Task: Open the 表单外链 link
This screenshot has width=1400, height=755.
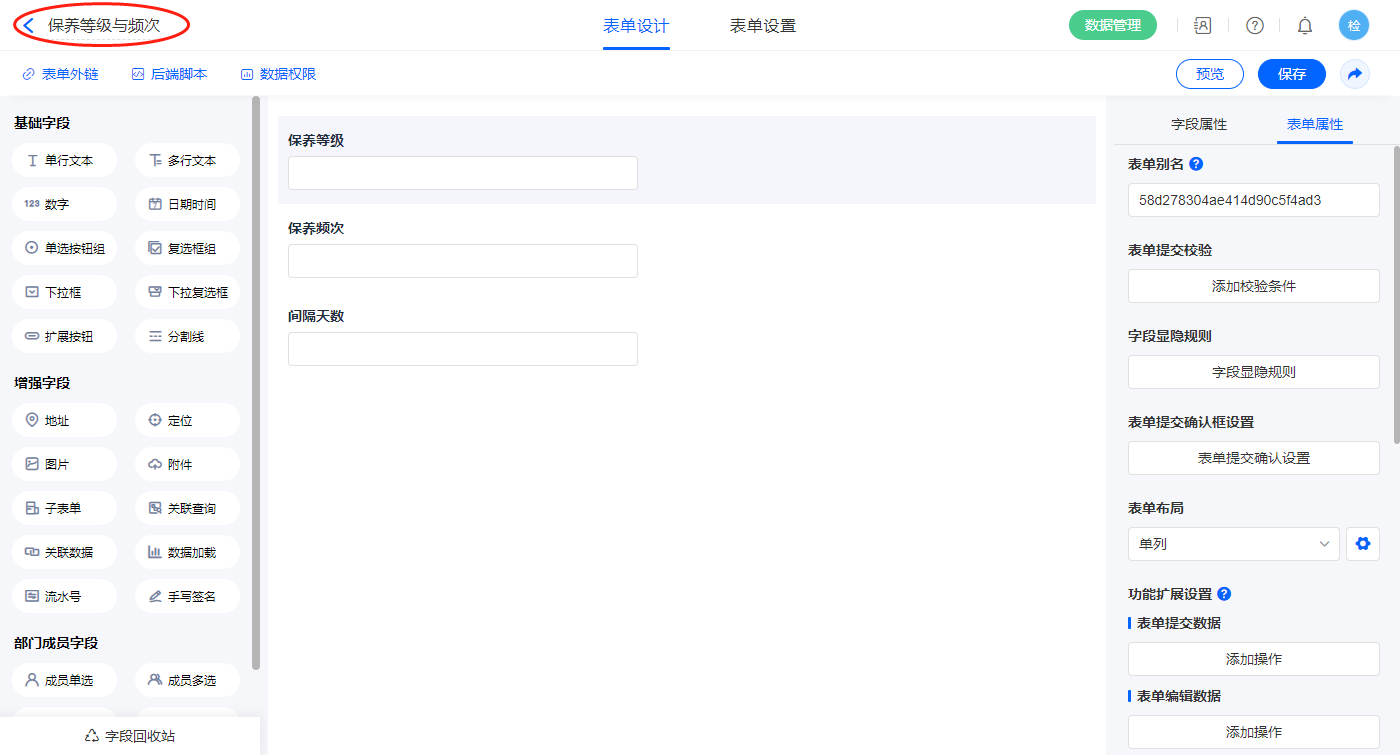Action: (60, 74)
